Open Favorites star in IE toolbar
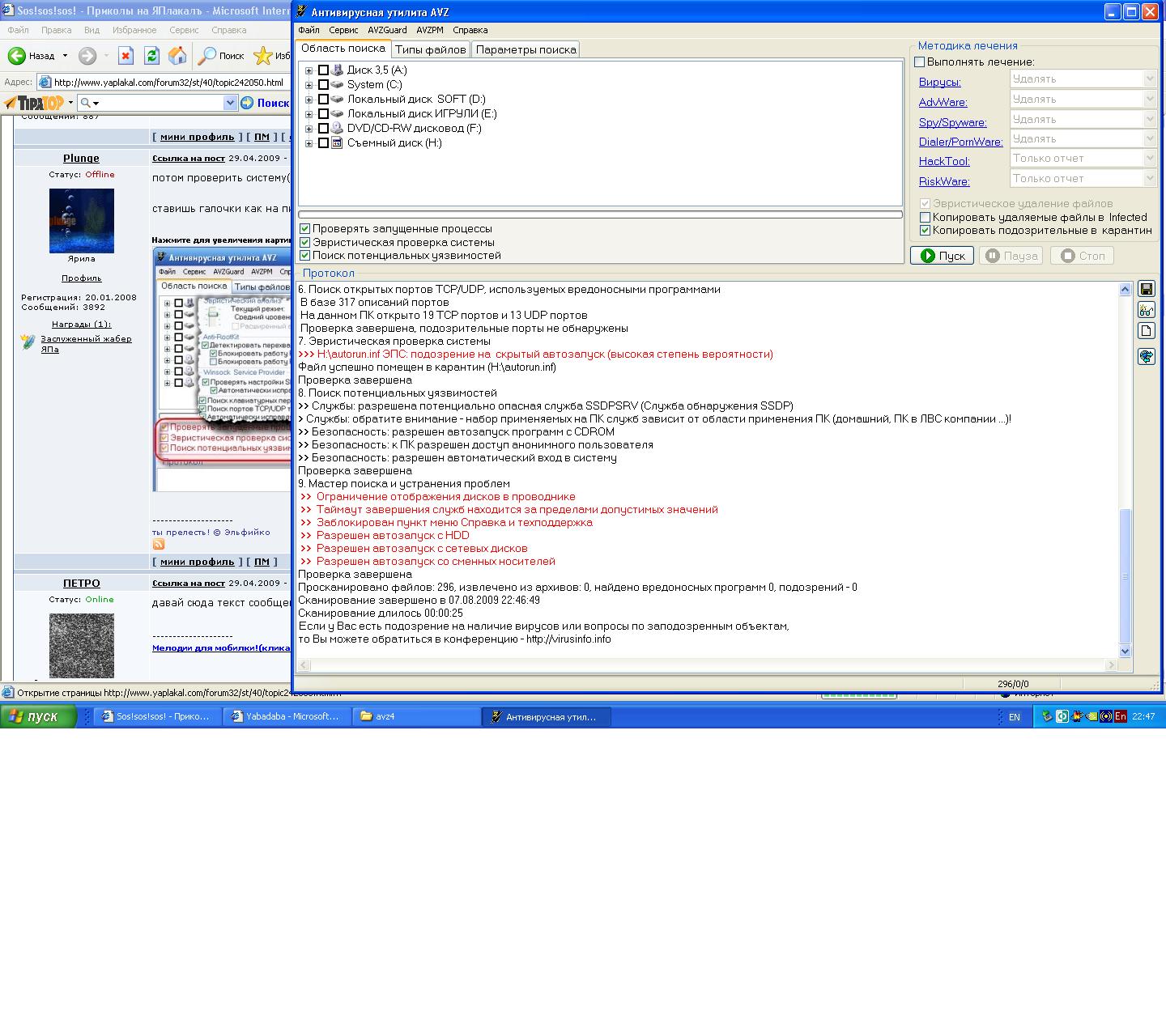Viewport: 1166px width, 1036px height. [x=262, y=56]
